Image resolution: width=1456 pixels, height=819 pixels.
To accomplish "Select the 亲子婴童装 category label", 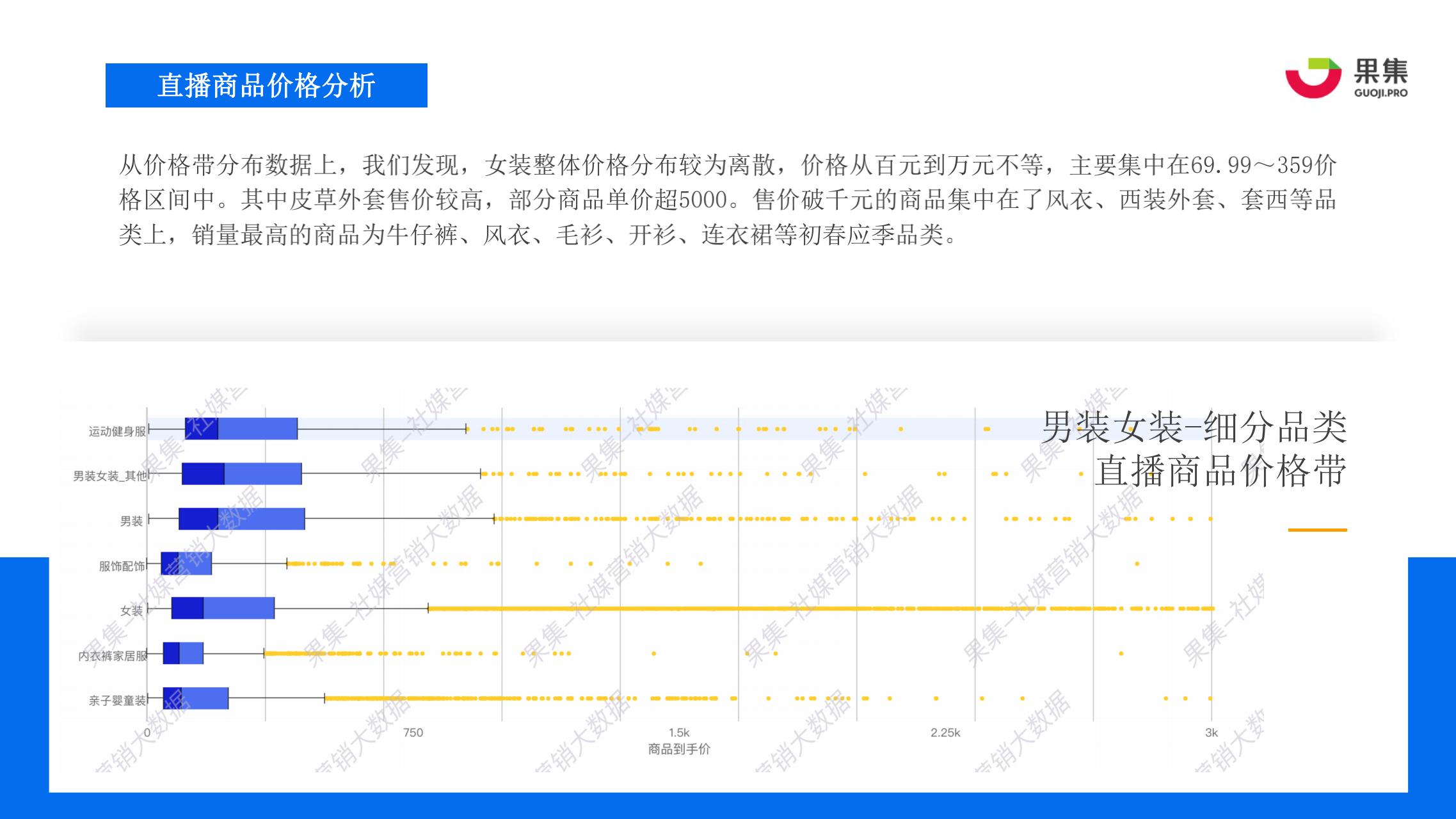I will point(117,701).
